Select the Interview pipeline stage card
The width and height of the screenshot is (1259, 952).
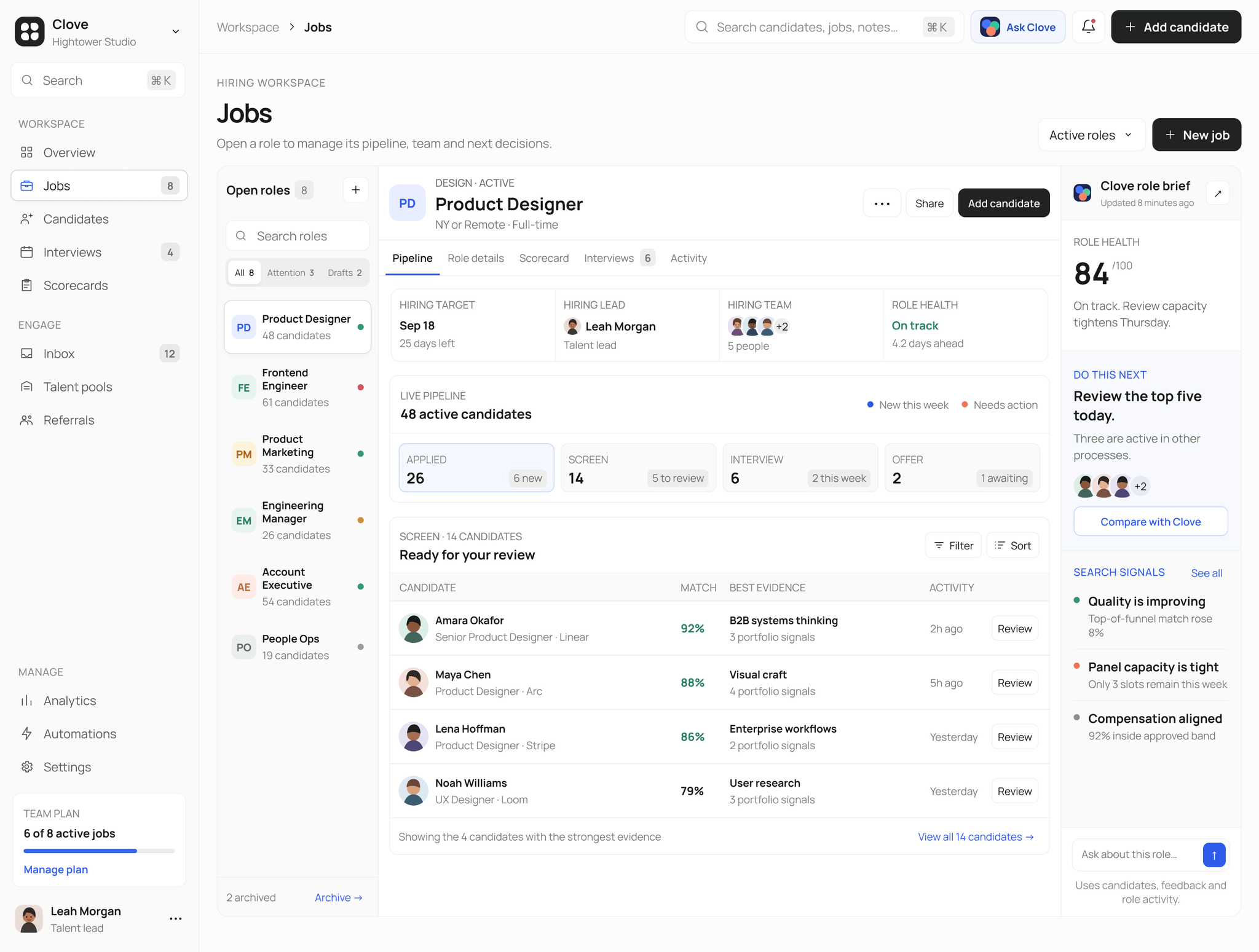pyautogui.click(x=800, y=468)
